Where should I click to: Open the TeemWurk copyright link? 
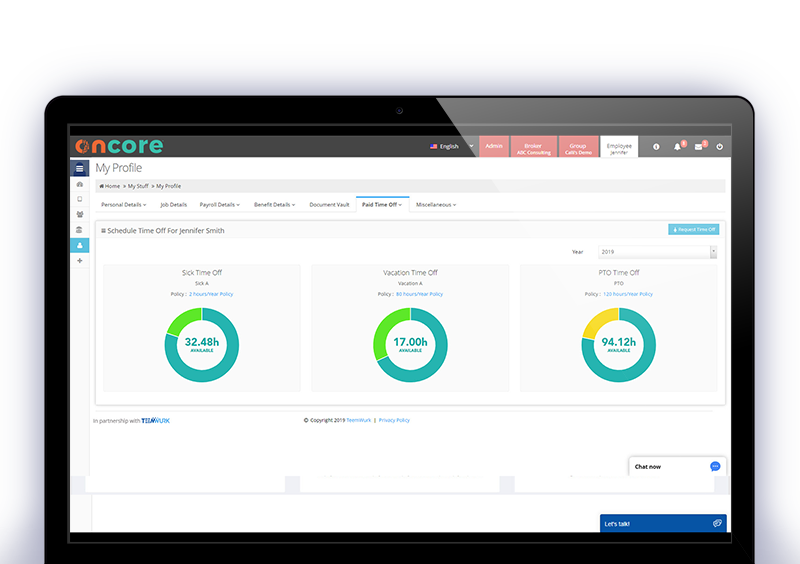click(x=359, y=420)
